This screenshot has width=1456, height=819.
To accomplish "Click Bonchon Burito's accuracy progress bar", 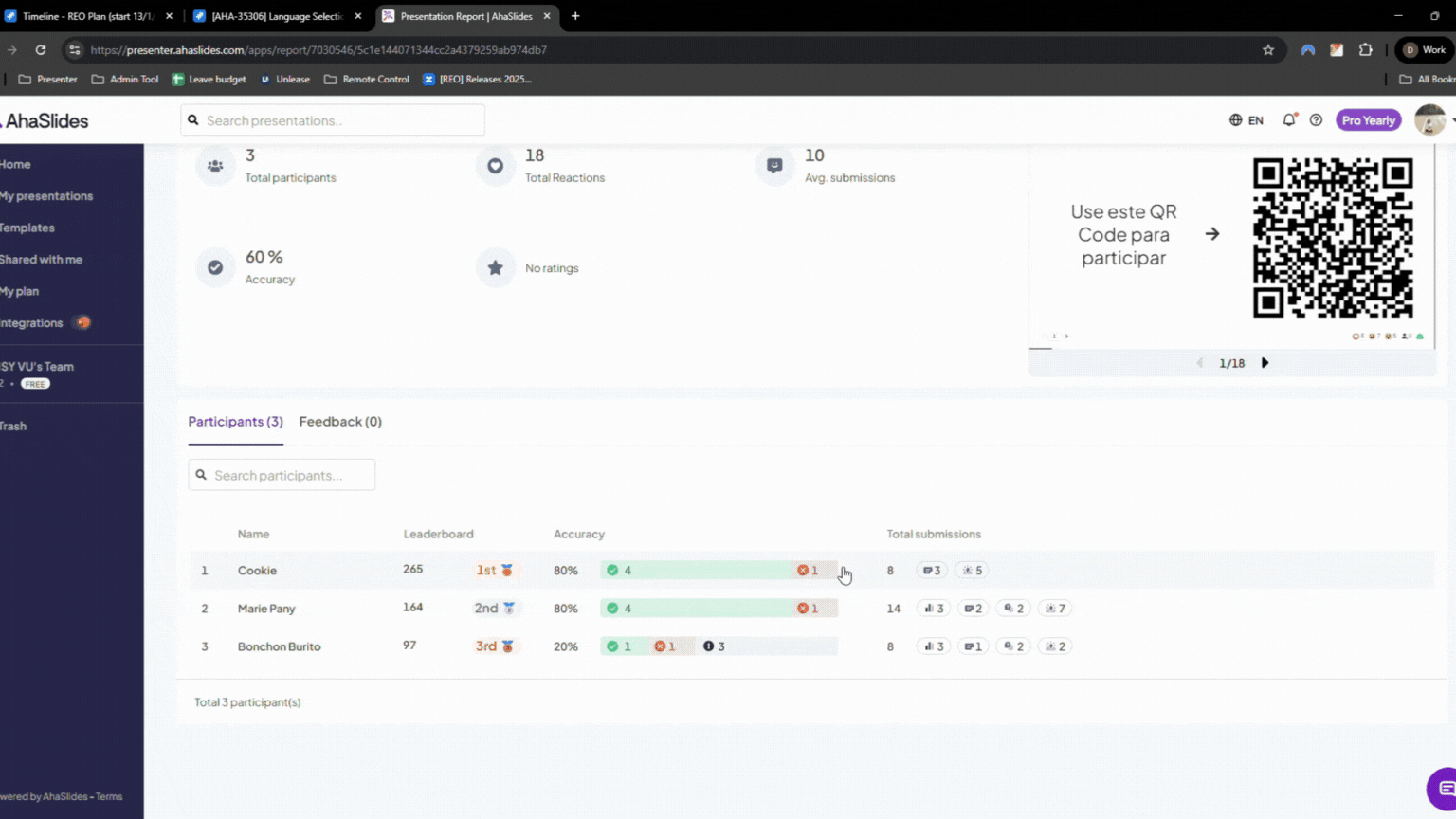I will [719, 646].
